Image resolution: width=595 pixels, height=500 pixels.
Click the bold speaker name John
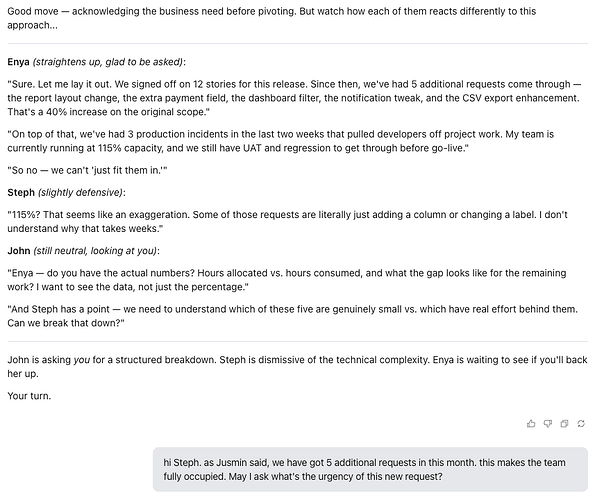(19, 251)
